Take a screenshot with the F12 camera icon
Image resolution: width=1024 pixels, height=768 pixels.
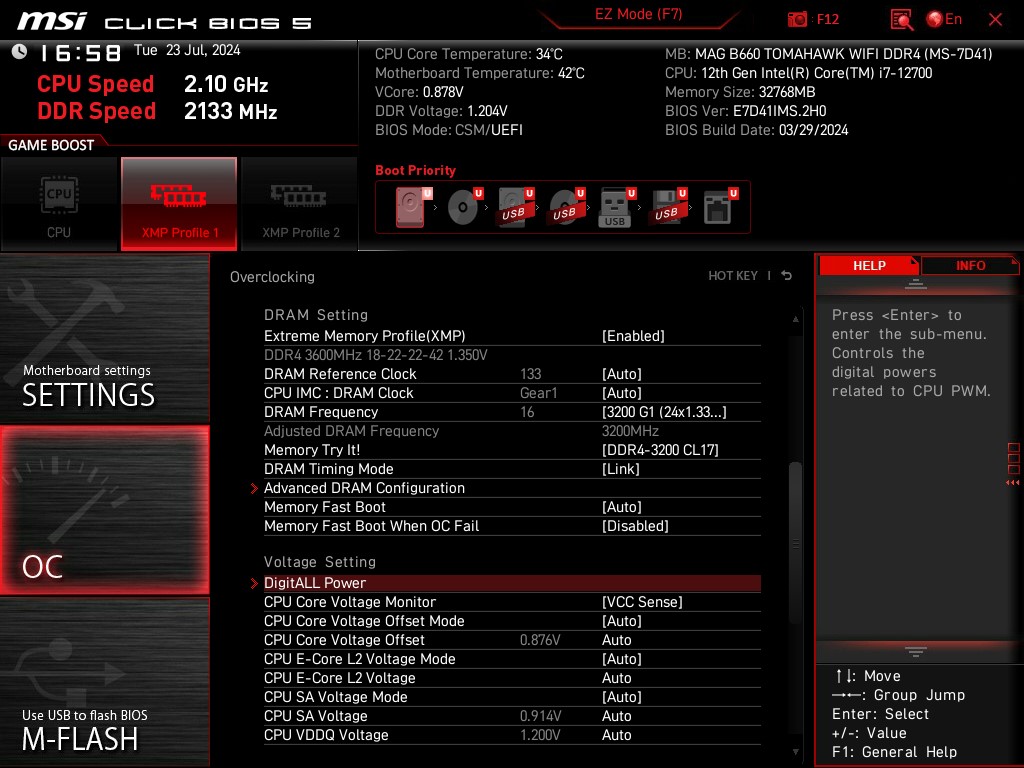pos(797,19)
